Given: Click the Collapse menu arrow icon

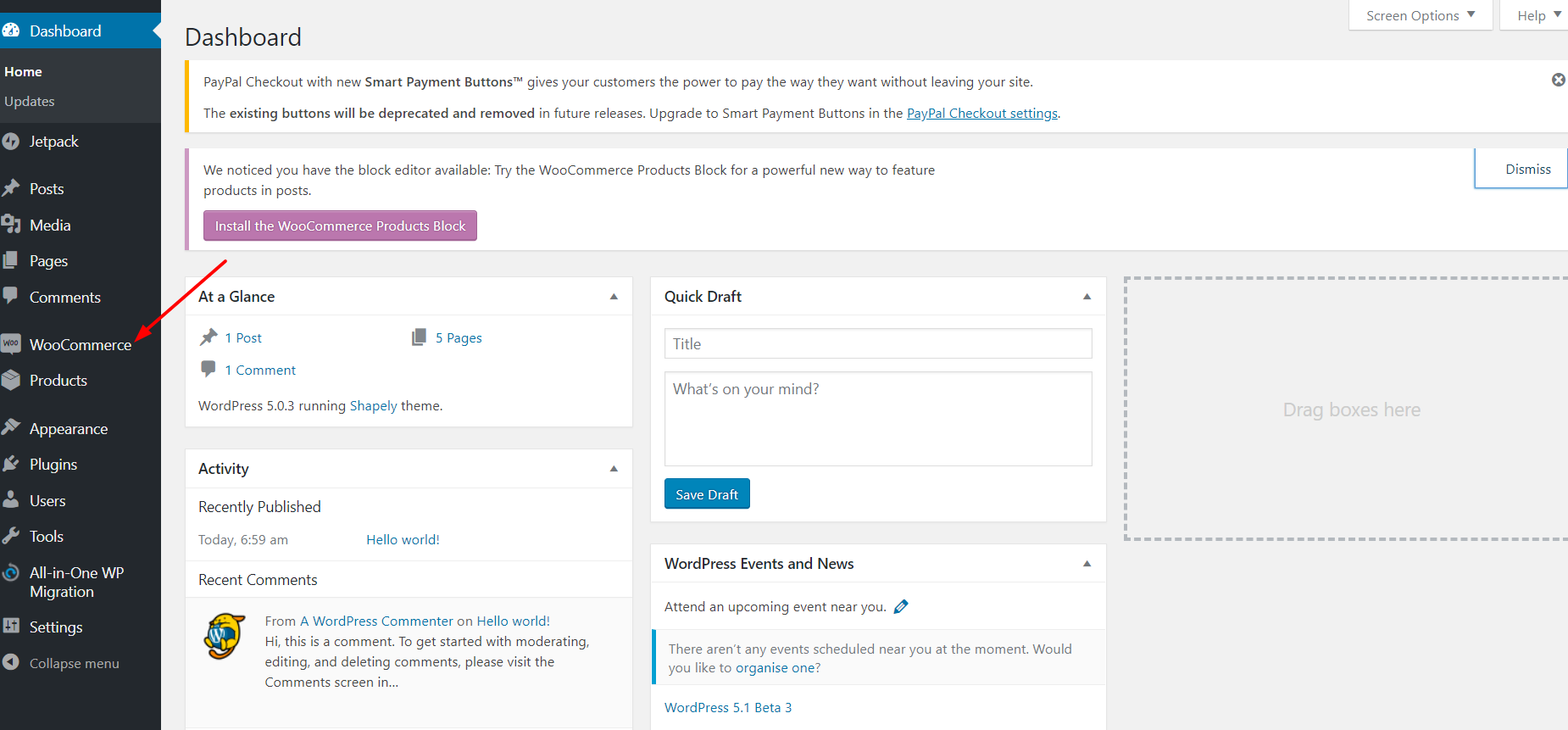Looking at the screenshot, I should [x=10, y=663].
